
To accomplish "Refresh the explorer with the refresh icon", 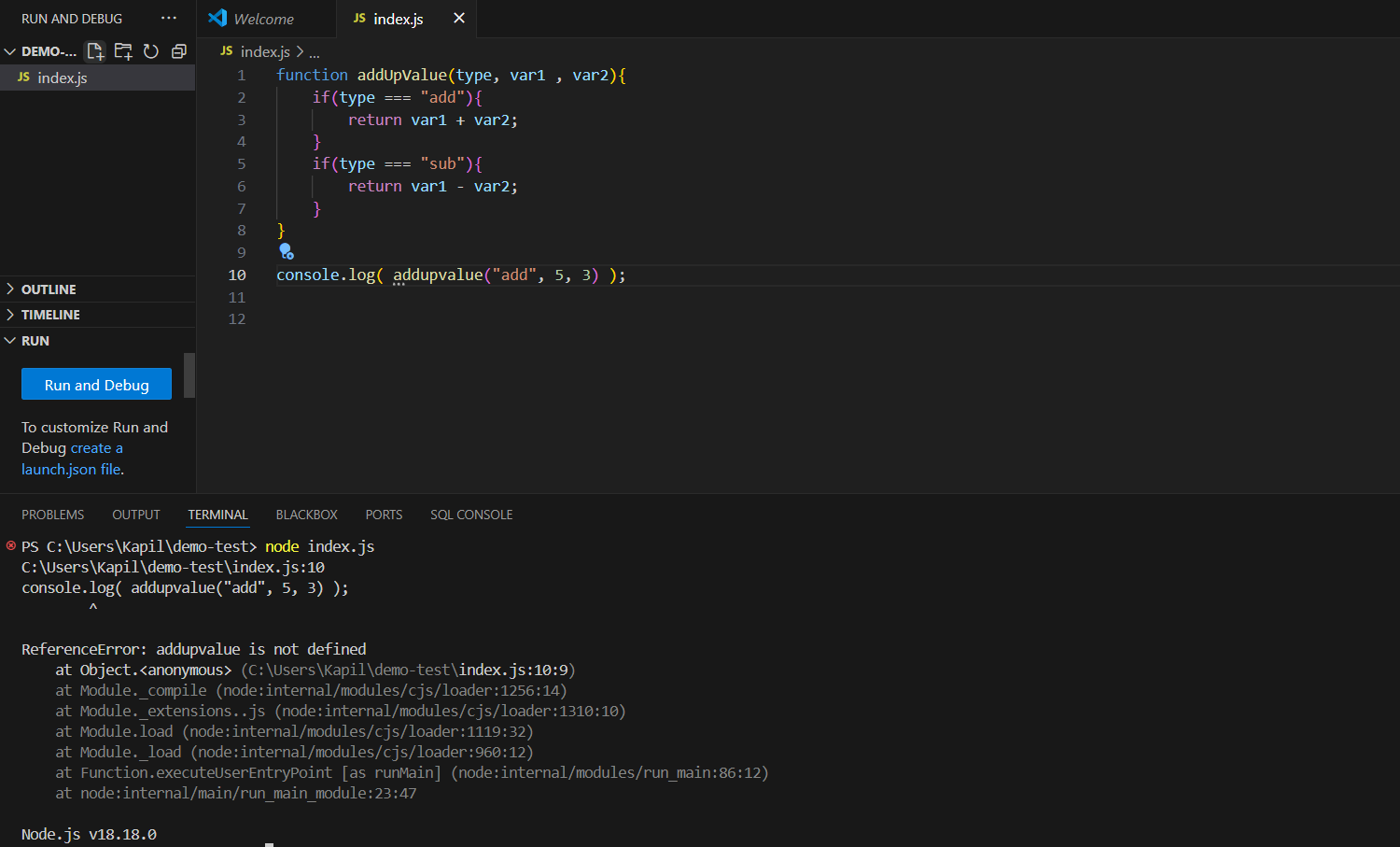I will coord(151,51).
